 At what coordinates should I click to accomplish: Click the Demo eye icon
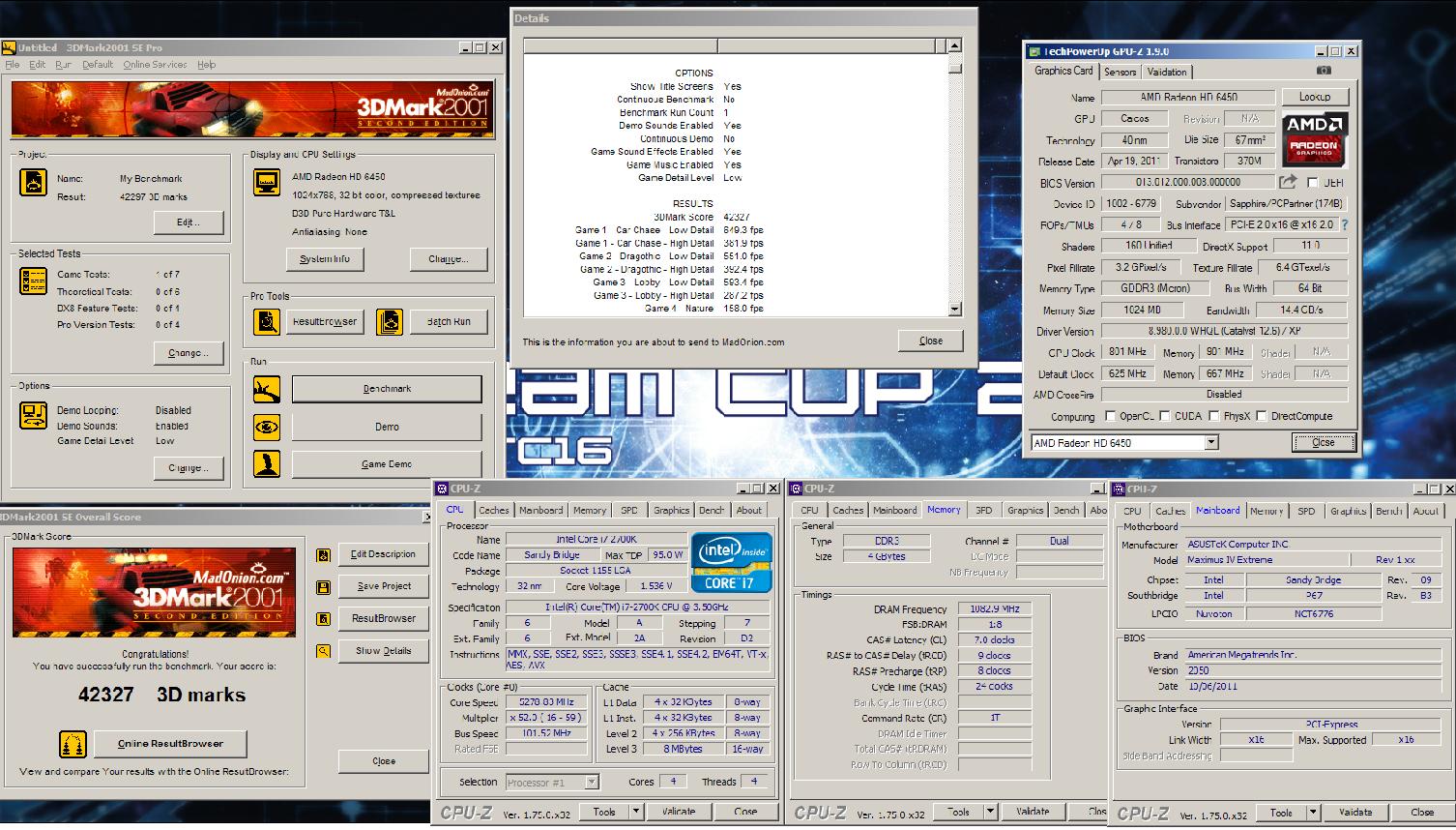click(x=267, y=427)
